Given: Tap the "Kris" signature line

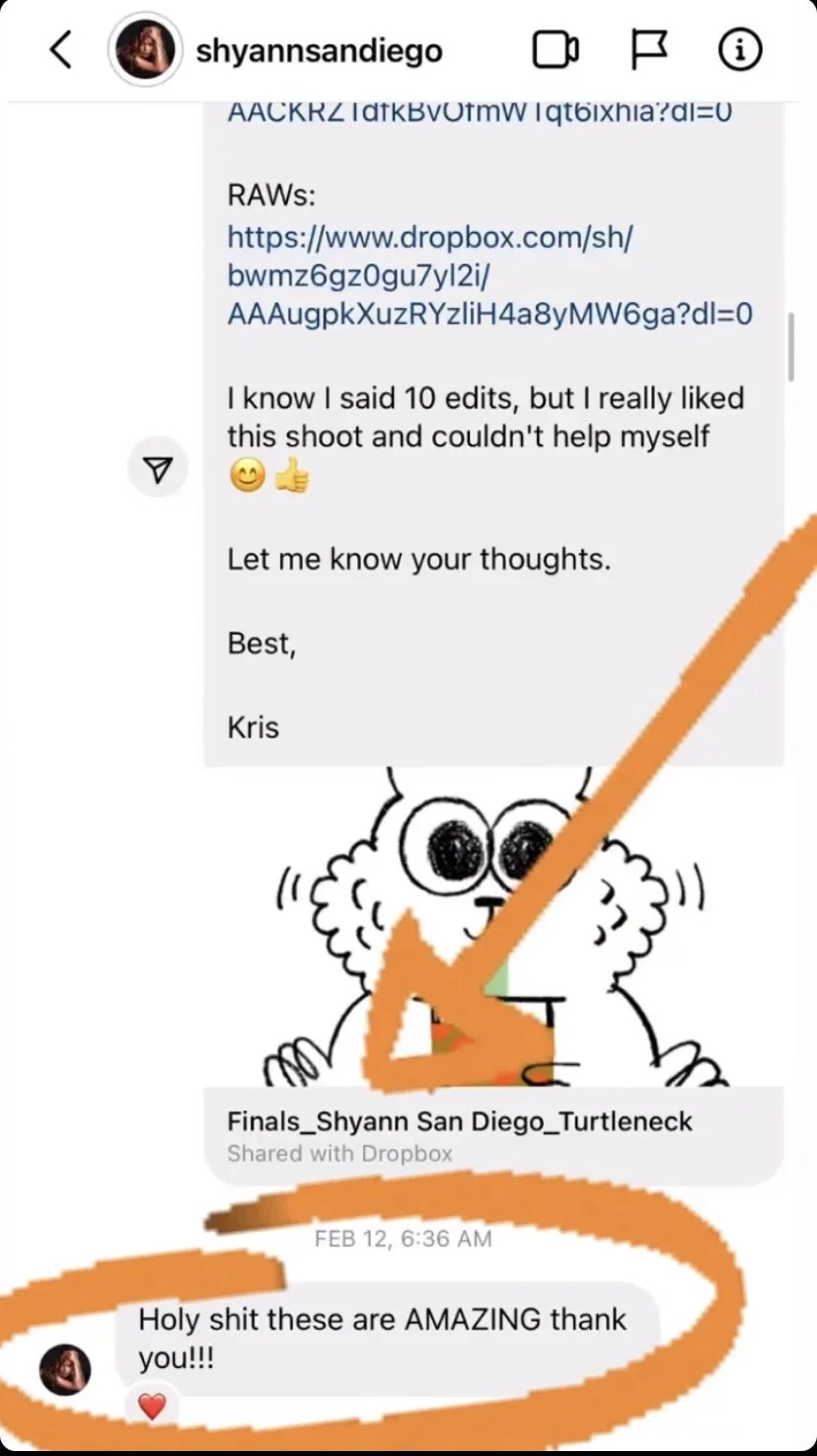Looking at the screenshot, I should click(254, 728).
